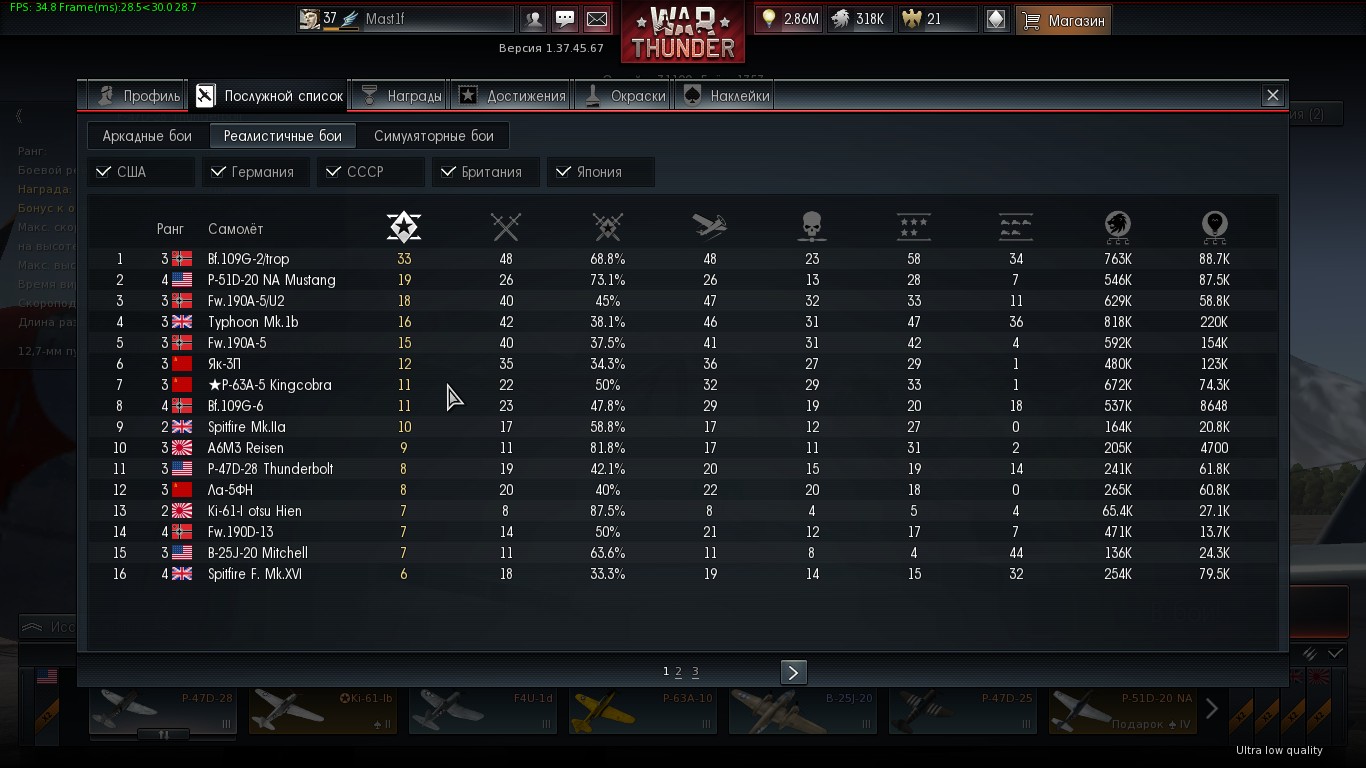Open the Награды tab
Viewport: 1366px width, 768px height.
400,96
